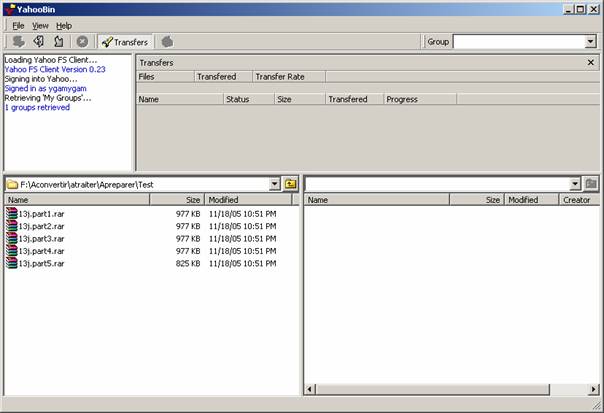
Task: Click remote pane scrollbar left arrow
Action: pos(310,389)
